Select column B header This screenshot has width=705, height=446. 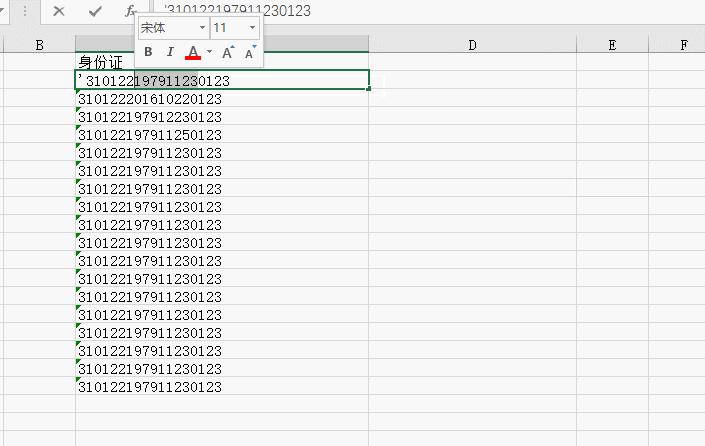(x=38, y=44)
